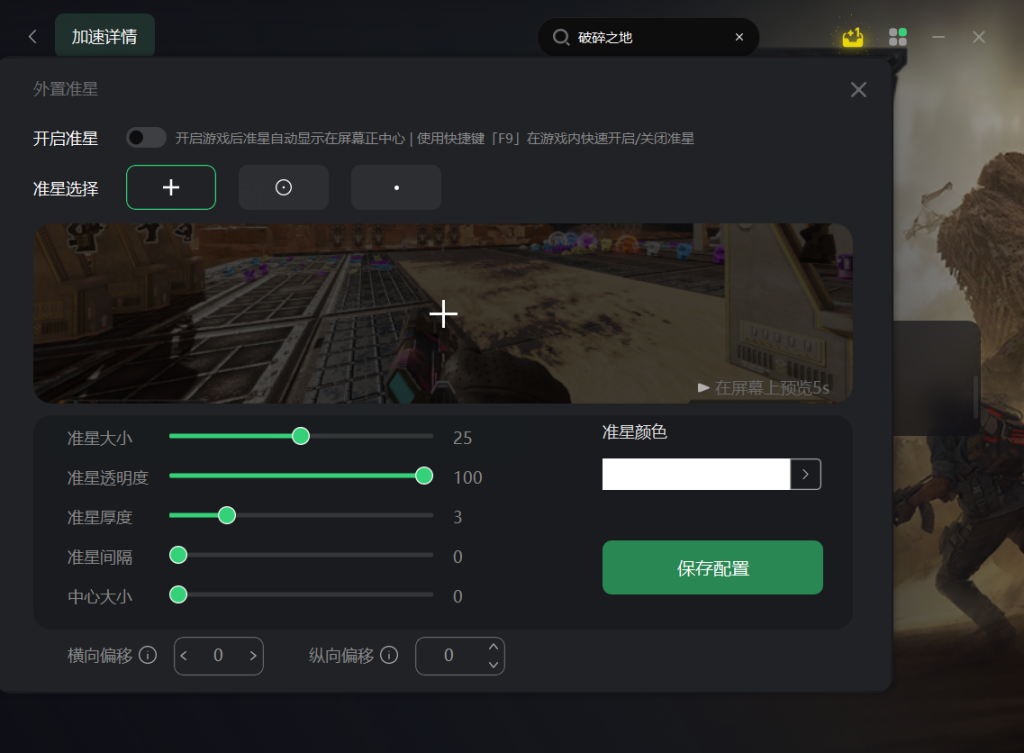This screenshot has width=1024, height=753.
Task: Open the yellow gift box icon
Action: tap(852, 37)
